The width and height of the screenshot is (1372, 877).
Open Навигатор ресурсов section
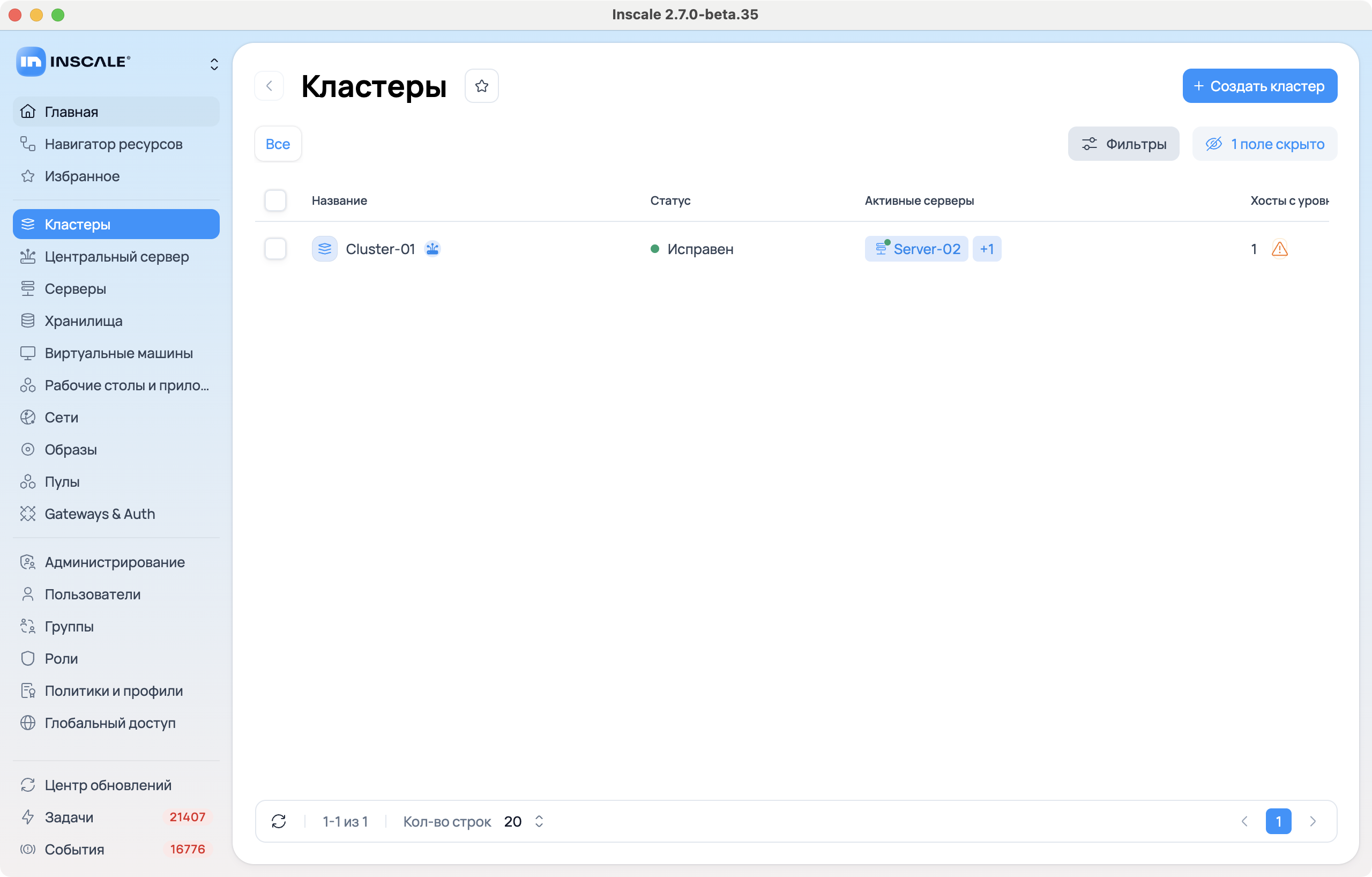point(116,144)
